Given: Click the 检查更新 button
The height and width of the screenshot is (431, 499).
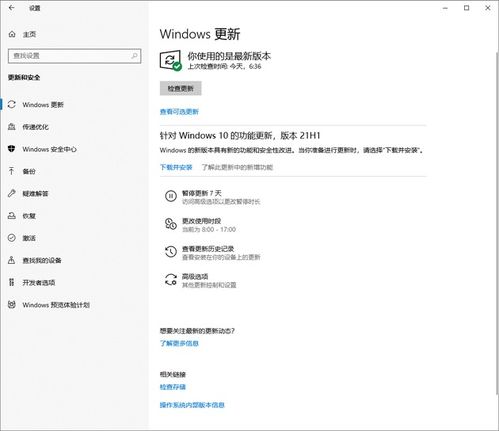Looking at the screenshot, I should 180,88.
